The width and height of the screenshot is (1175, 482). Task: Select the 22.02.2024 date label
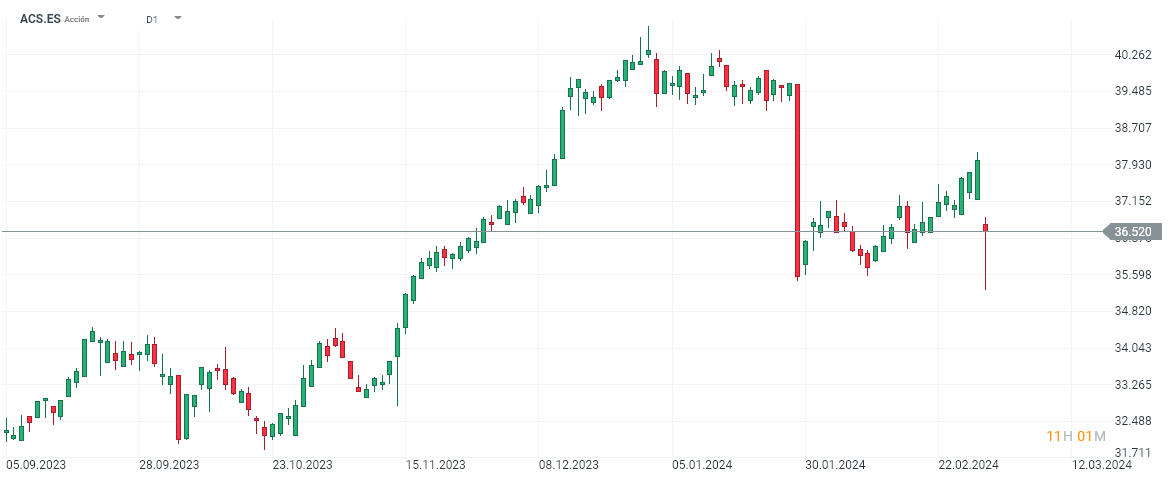968,464
